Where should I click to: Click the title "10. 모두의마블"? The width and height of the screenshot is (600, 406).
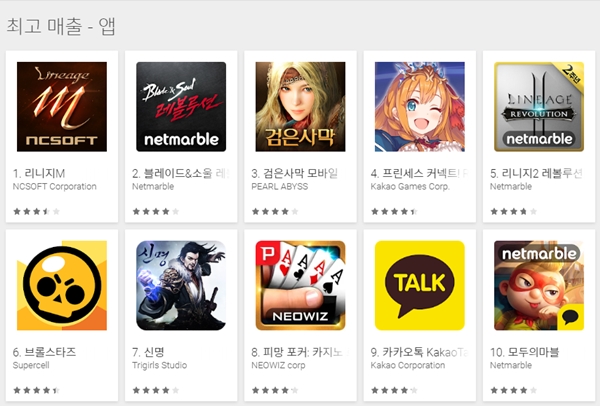coord(525,352)
